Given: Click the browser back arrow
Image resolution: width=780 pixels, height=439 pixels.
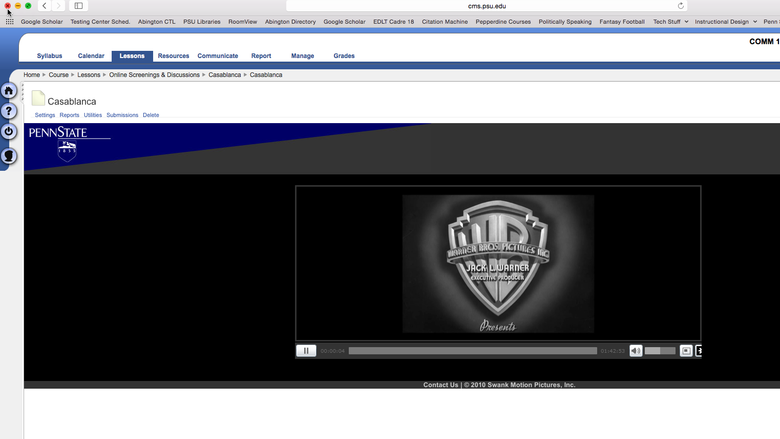Looking at the screenshot, I should tap(44, 6).
